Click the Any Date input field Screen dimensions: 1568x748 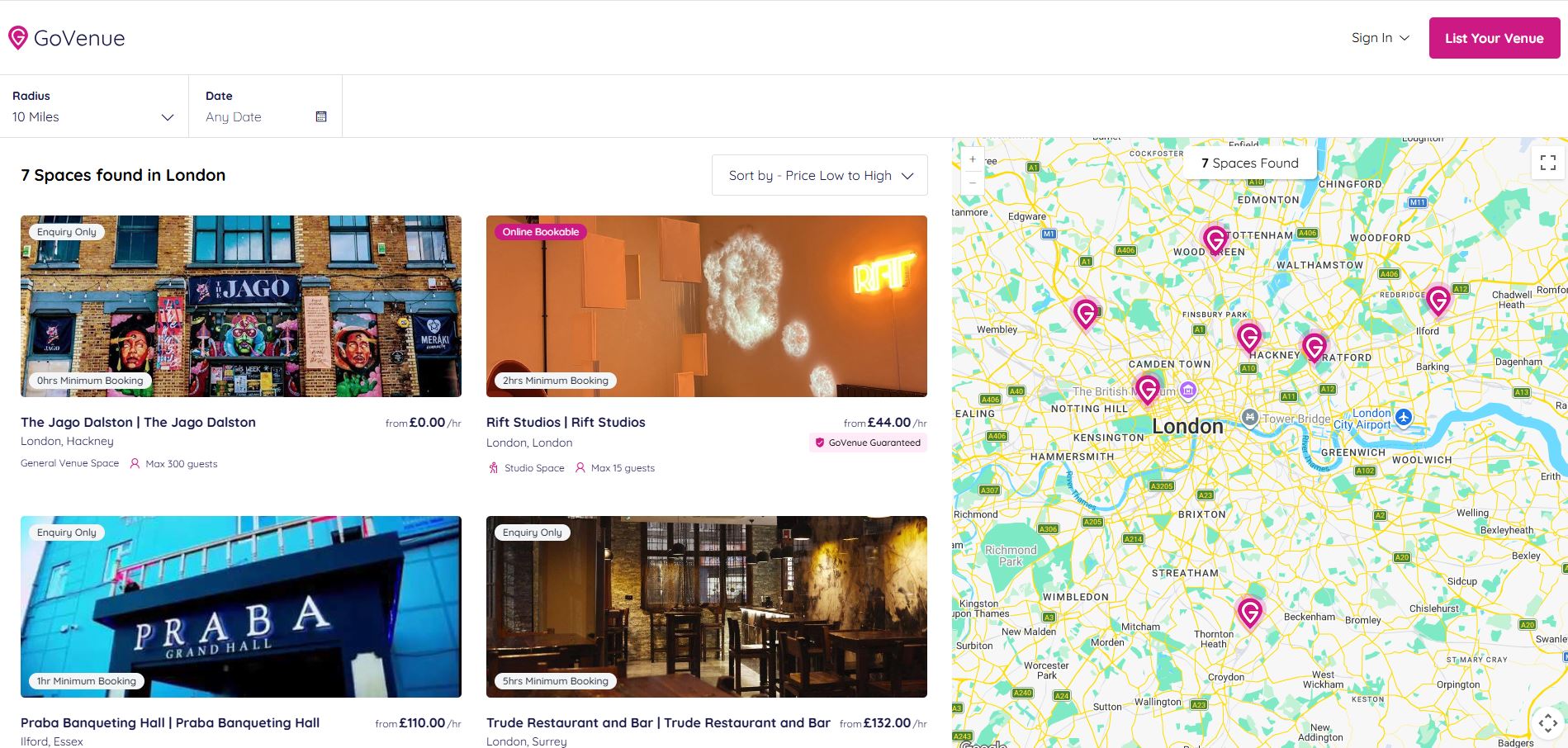coord(256,117)
